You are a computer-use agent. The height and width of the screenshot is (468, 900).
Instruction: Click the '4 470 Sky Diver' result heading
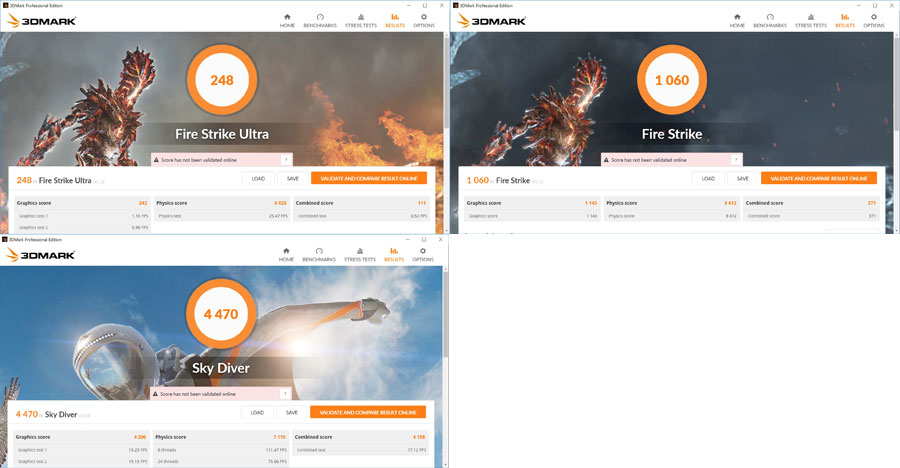[x=52, y=414]
